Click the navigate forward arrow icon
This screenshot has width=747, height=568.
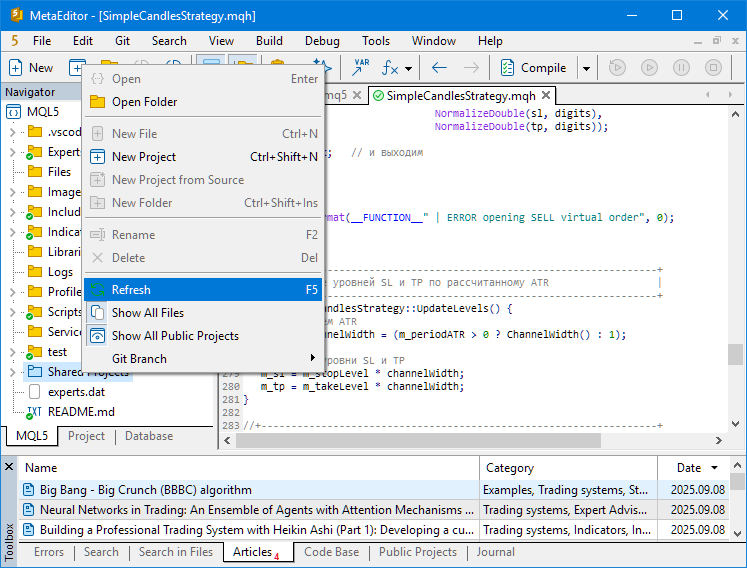471,68
